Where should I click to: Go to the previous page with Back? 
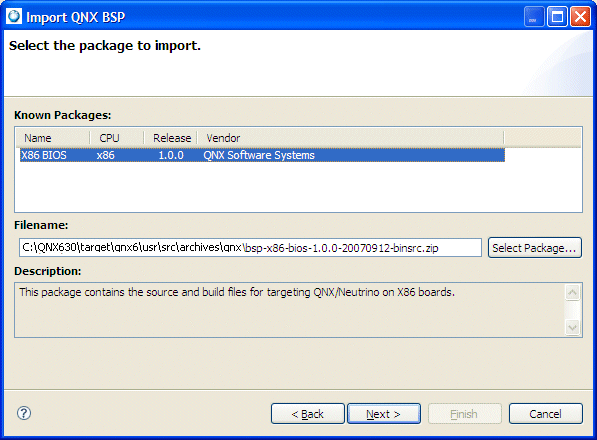click(308, 413)
